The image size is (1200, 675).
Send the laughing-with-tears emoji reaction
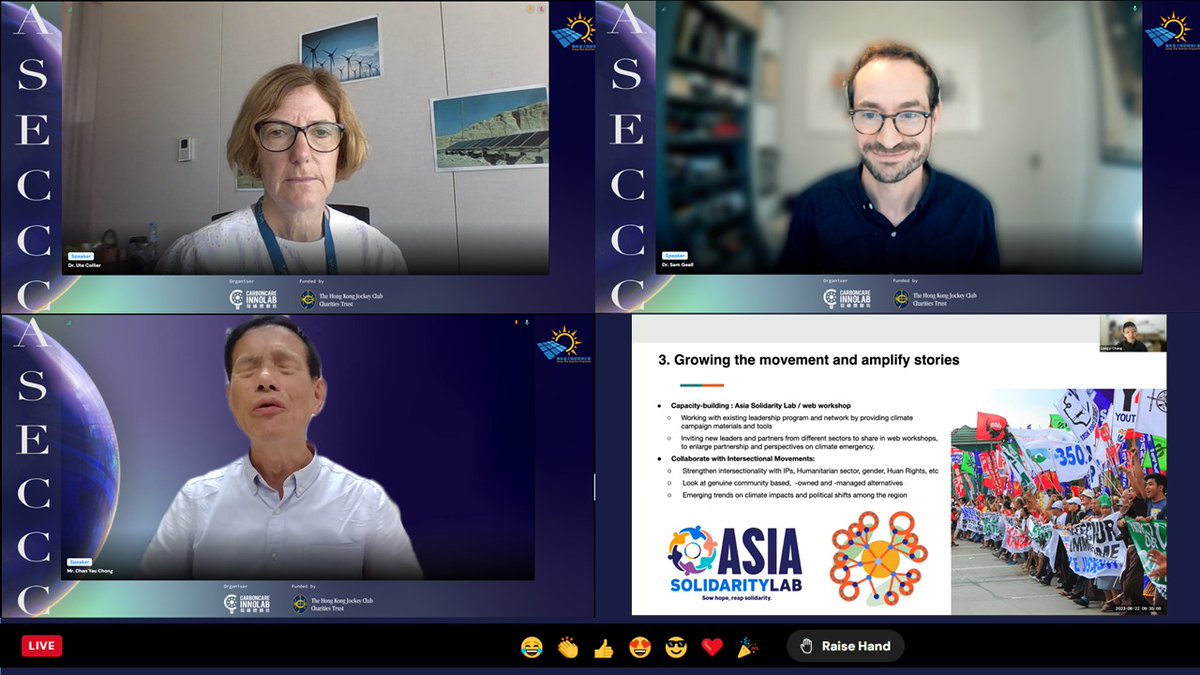click(x=531, y=647)
